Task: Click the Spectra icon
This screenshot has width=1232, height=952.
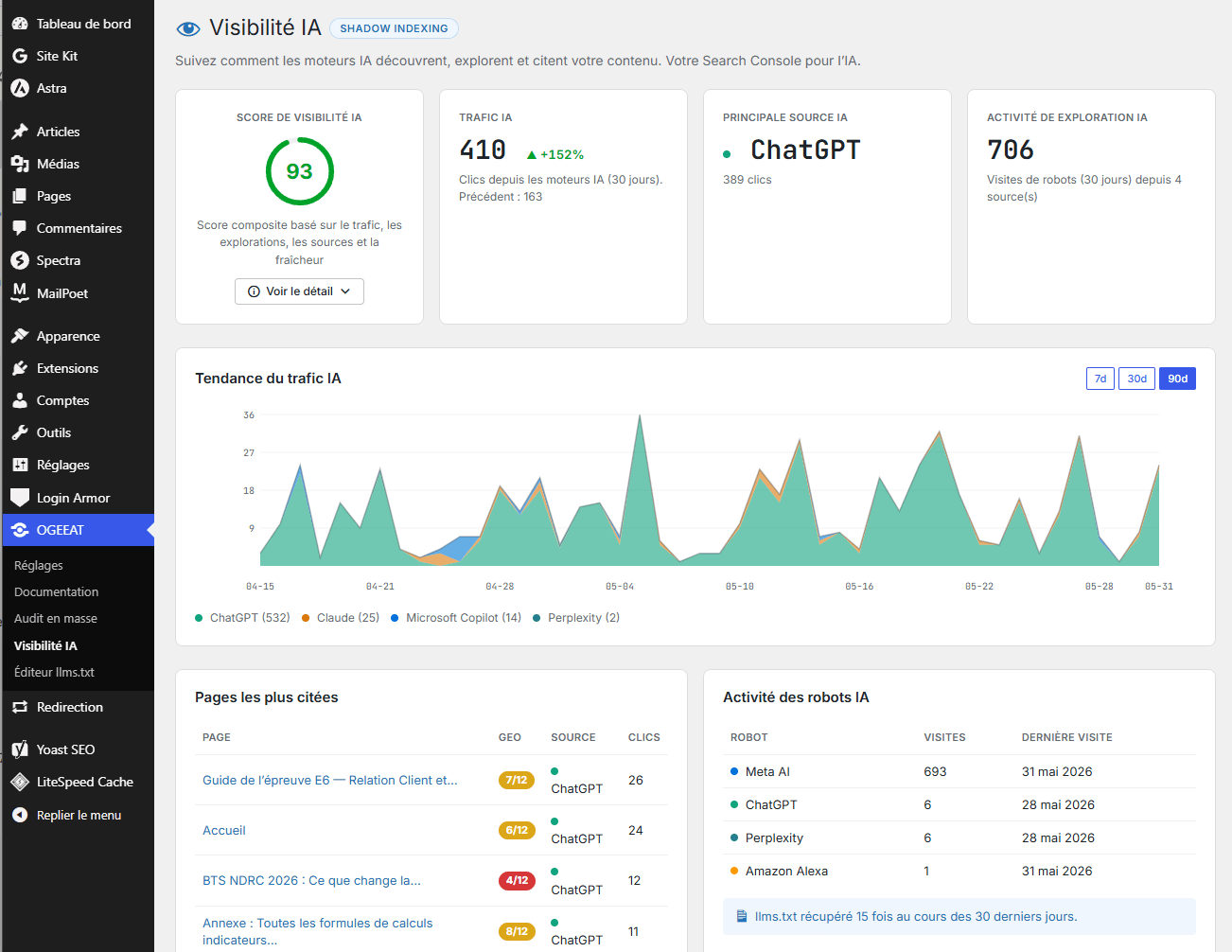Action: point(20,260)
